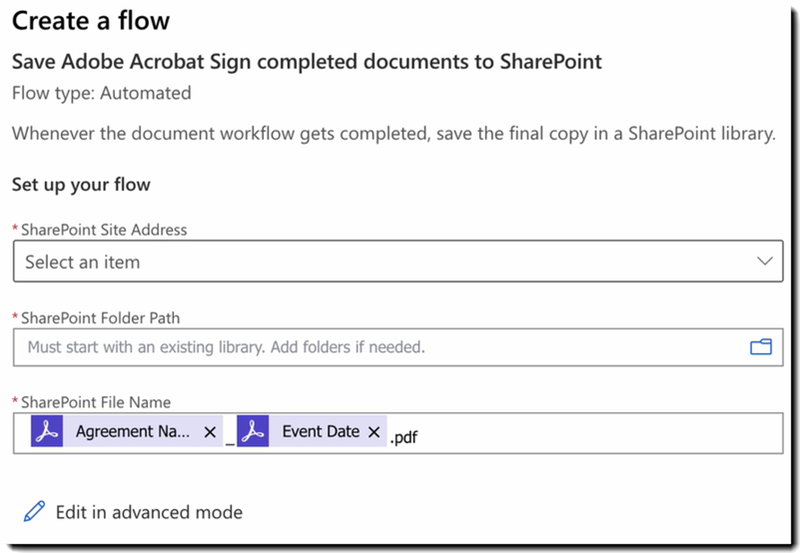Remove the Agreement Name token with its X
This screenshot has width=800, height=553.
point(209,432)
